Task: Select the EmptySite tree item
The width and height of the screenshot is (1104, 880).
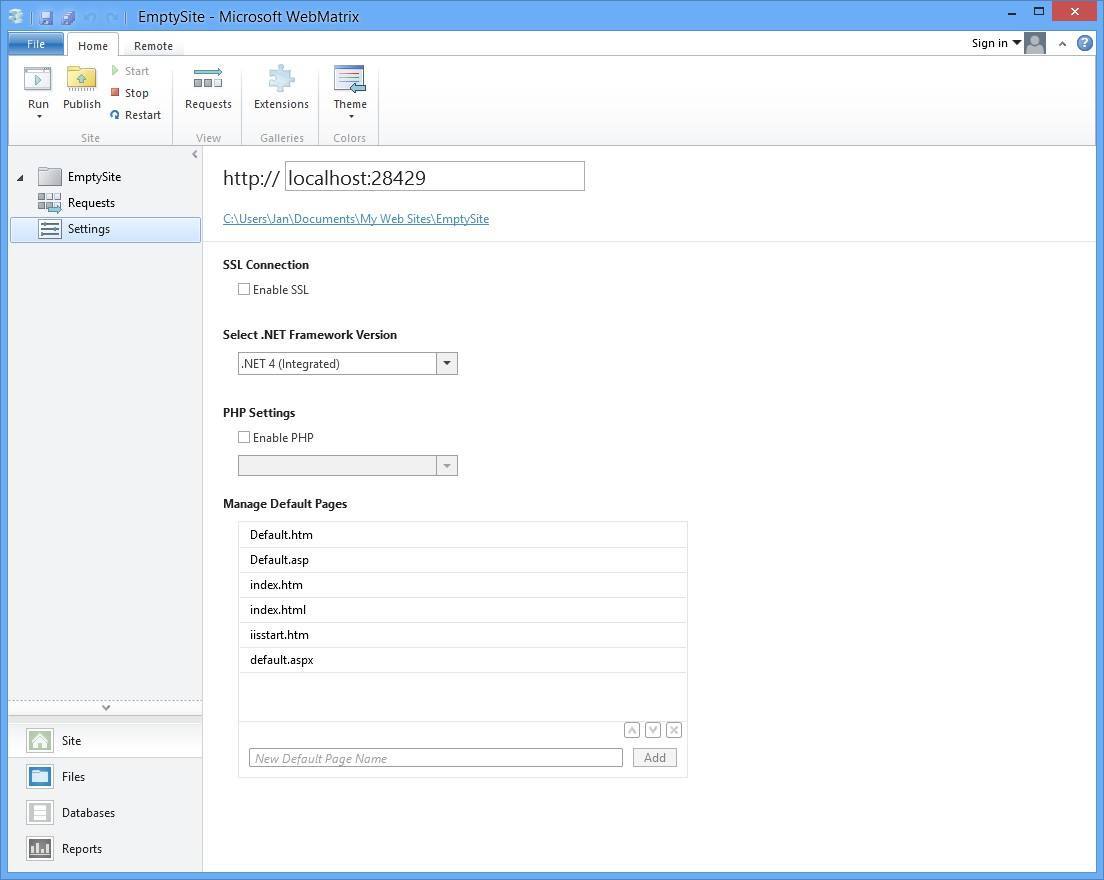Action: click(x=94, y=177)
